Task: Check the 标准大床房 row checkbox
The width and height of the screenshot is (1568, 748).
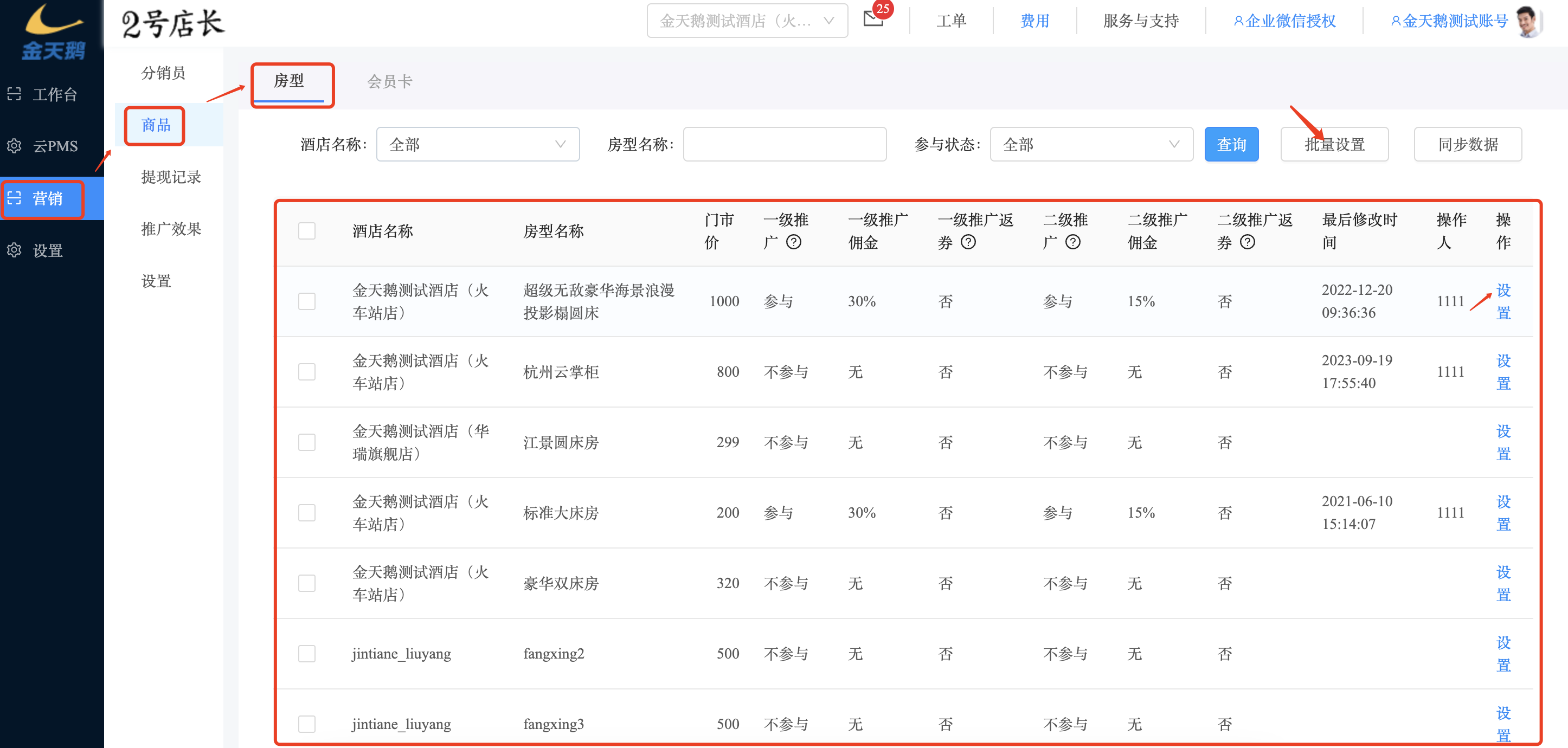Action: coord(307,513)
